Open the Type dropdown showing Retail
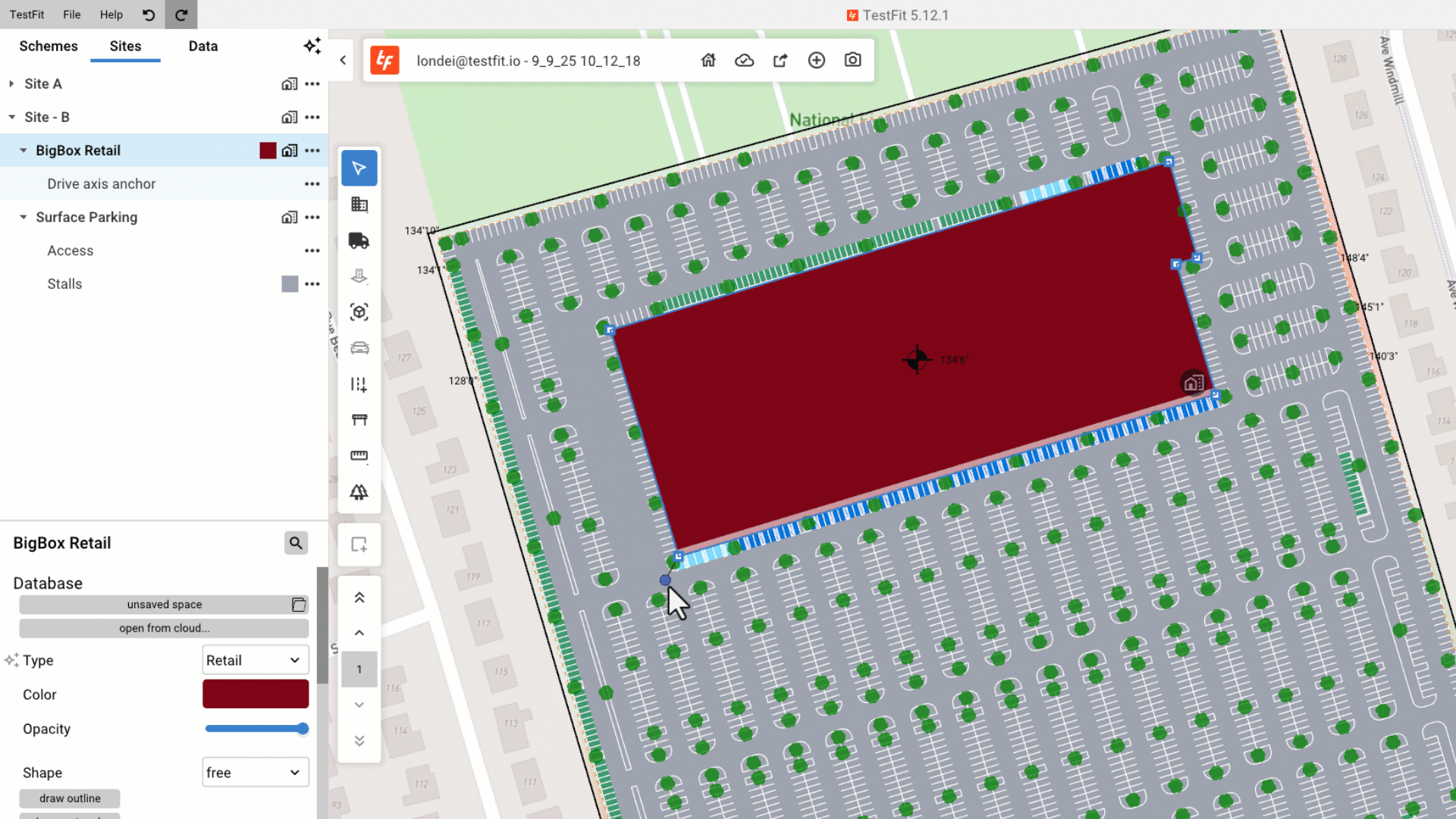The width and height of the screenshot is (1456, 819). 255,660
